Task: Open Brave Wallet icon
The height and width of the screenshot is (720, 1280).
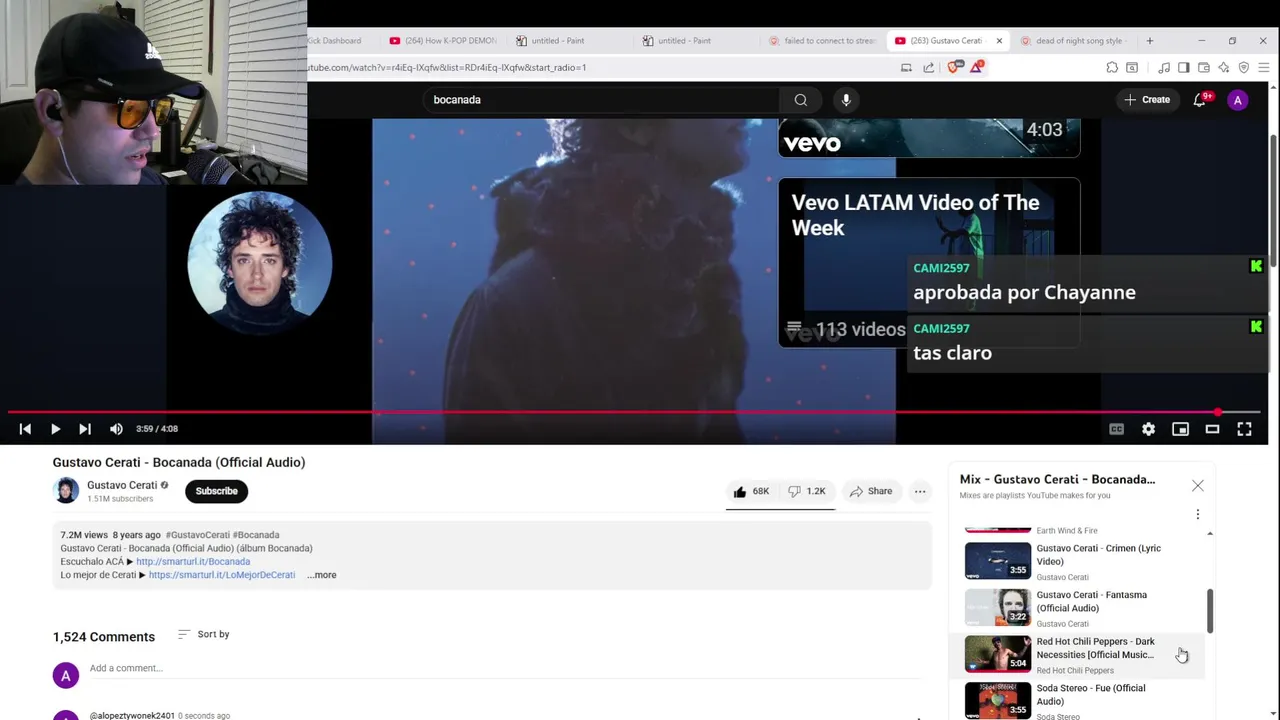Action: pyautogui.click(x=1204, y=67)
